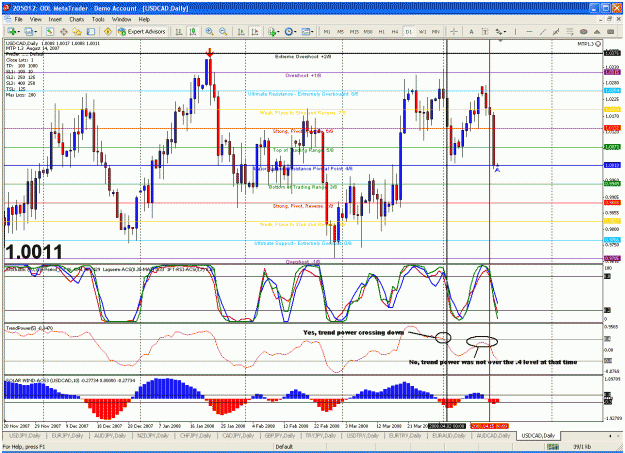This screenshot has width=625, height=453.
Task: Select the Fibonacci Retracement tool
Action: point(570,32)
